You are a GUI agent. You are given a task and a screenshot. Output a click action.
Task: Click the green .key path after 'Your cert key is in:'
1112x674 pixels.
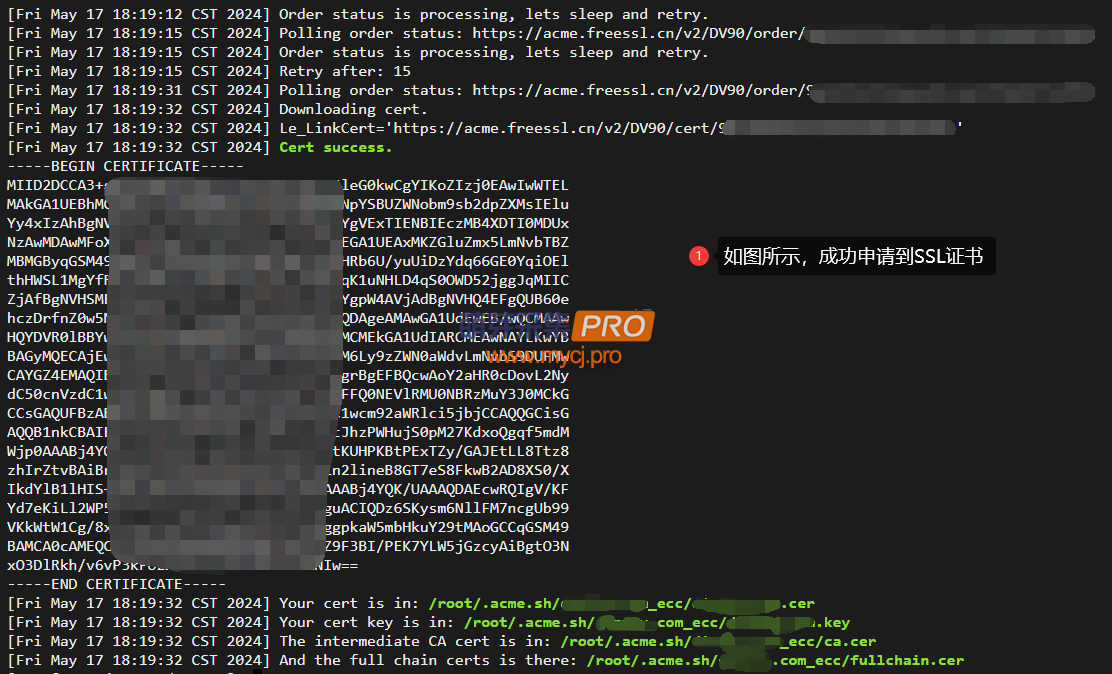(657, 623)
